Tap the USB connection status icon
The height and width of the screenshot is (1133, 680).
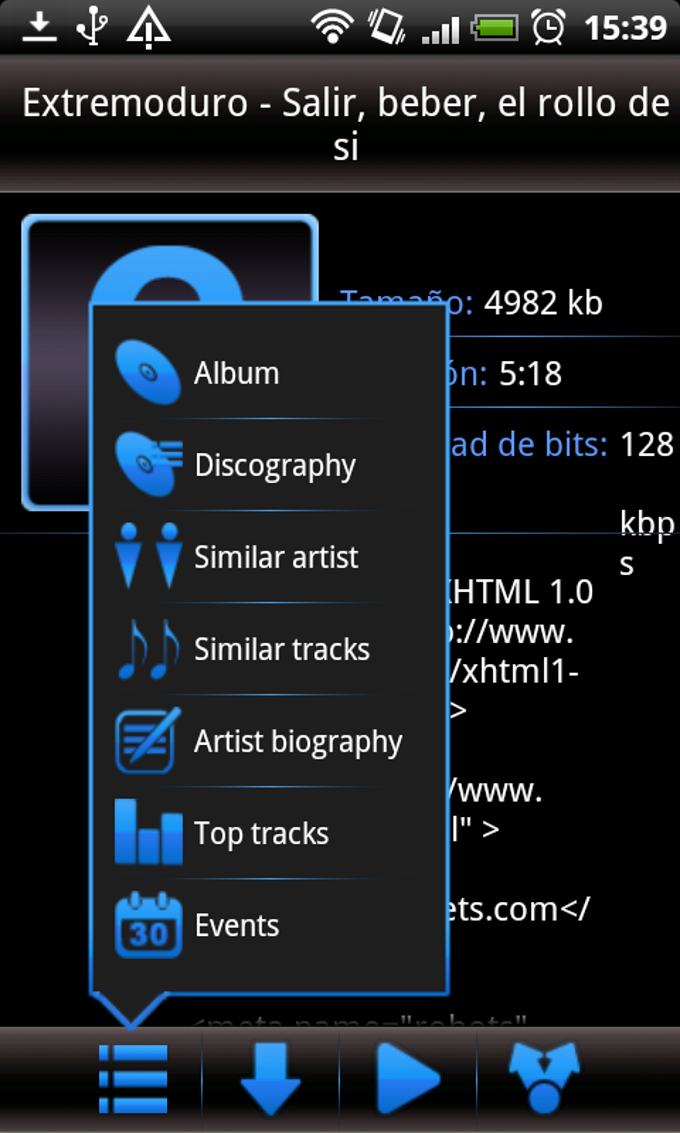[x=92, y=27]
